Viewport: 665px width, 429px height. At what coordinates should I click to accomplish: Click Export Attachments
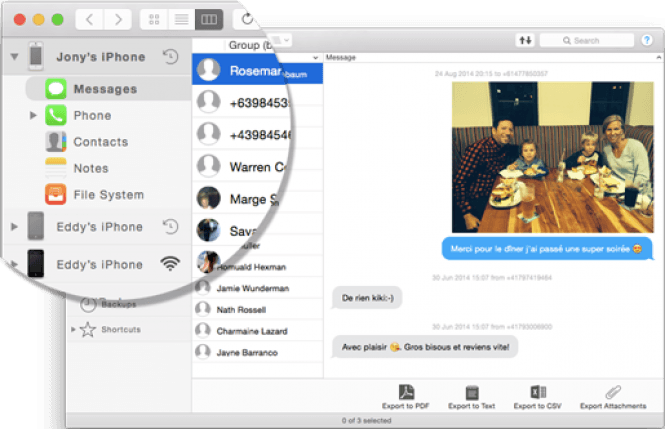point(613,397)
